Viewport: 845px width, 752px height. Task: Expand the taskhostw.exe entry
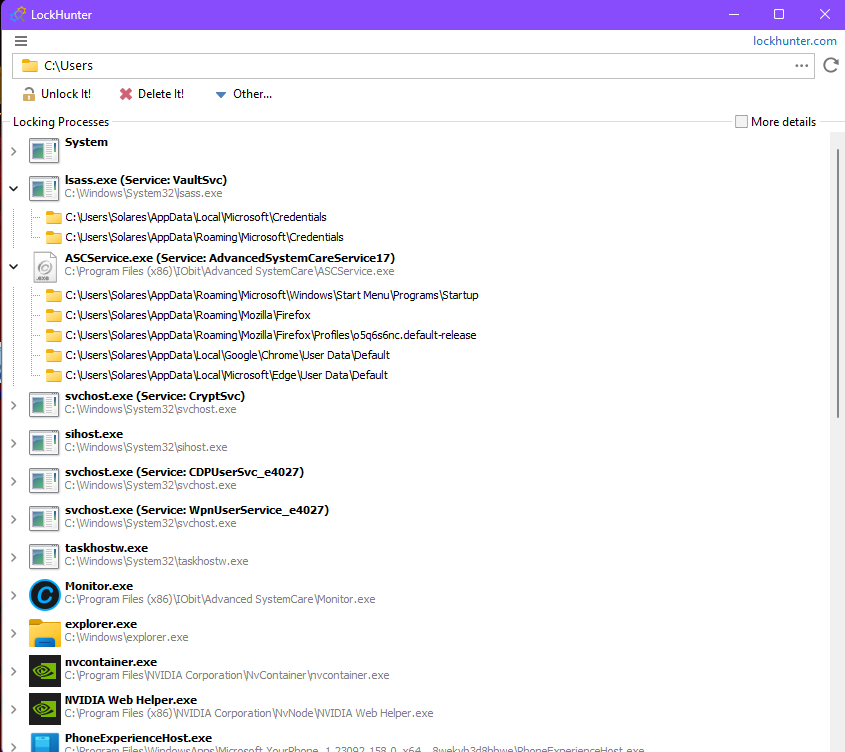(14, 557)
